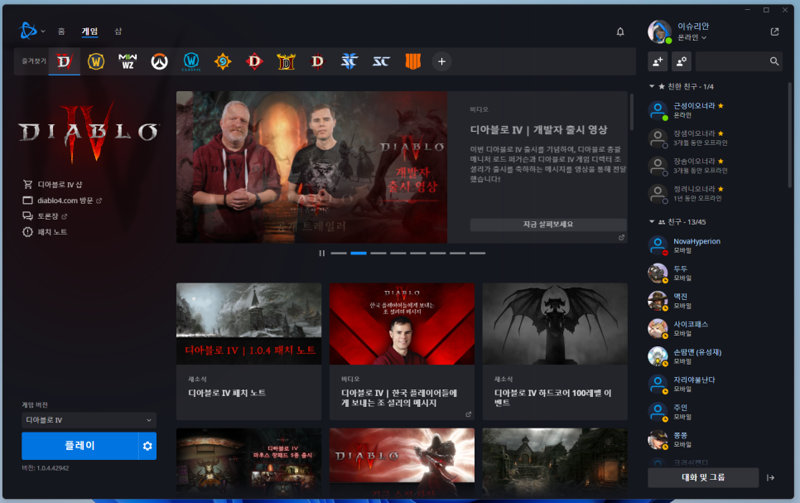The image size is (800, 503).
Task: Select the StarCraft II game icon
Action: point(349,62)
